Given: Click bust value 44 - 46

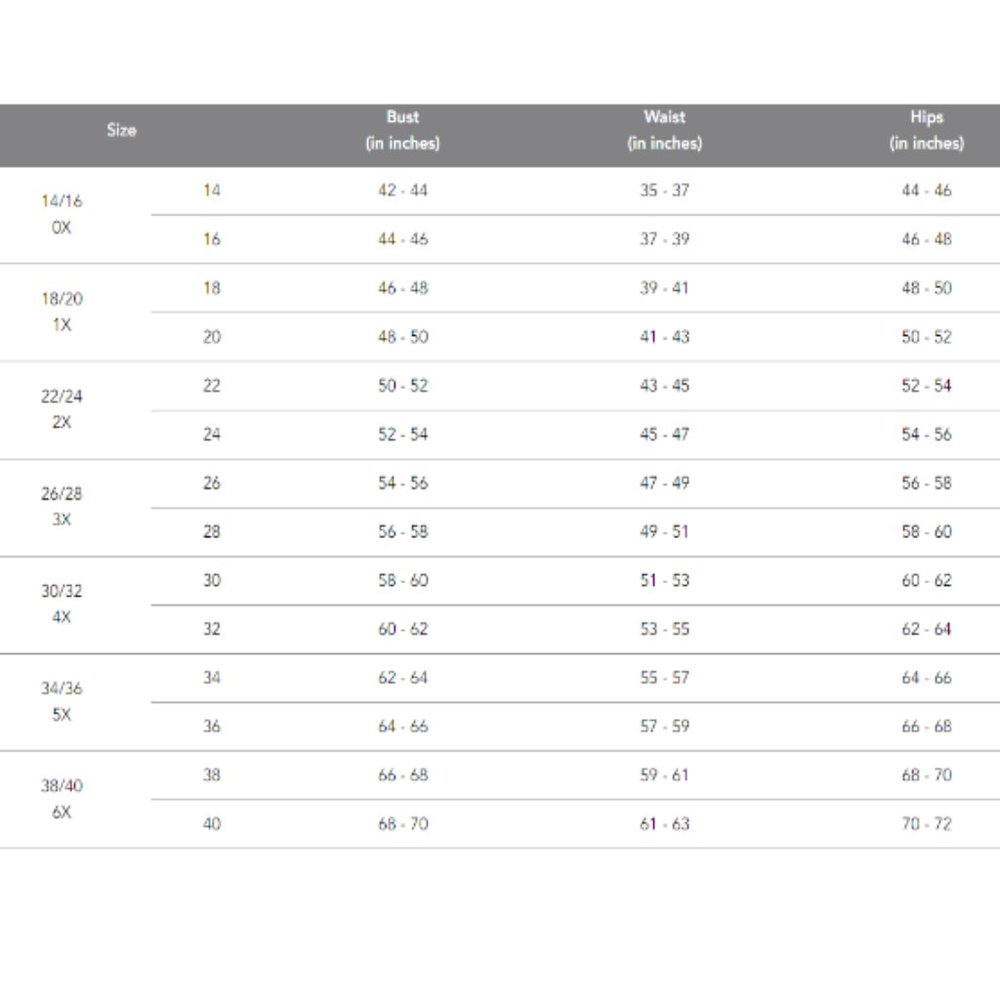Looking at the screenshot, I should pyautogui.click(x=403, y=239).
